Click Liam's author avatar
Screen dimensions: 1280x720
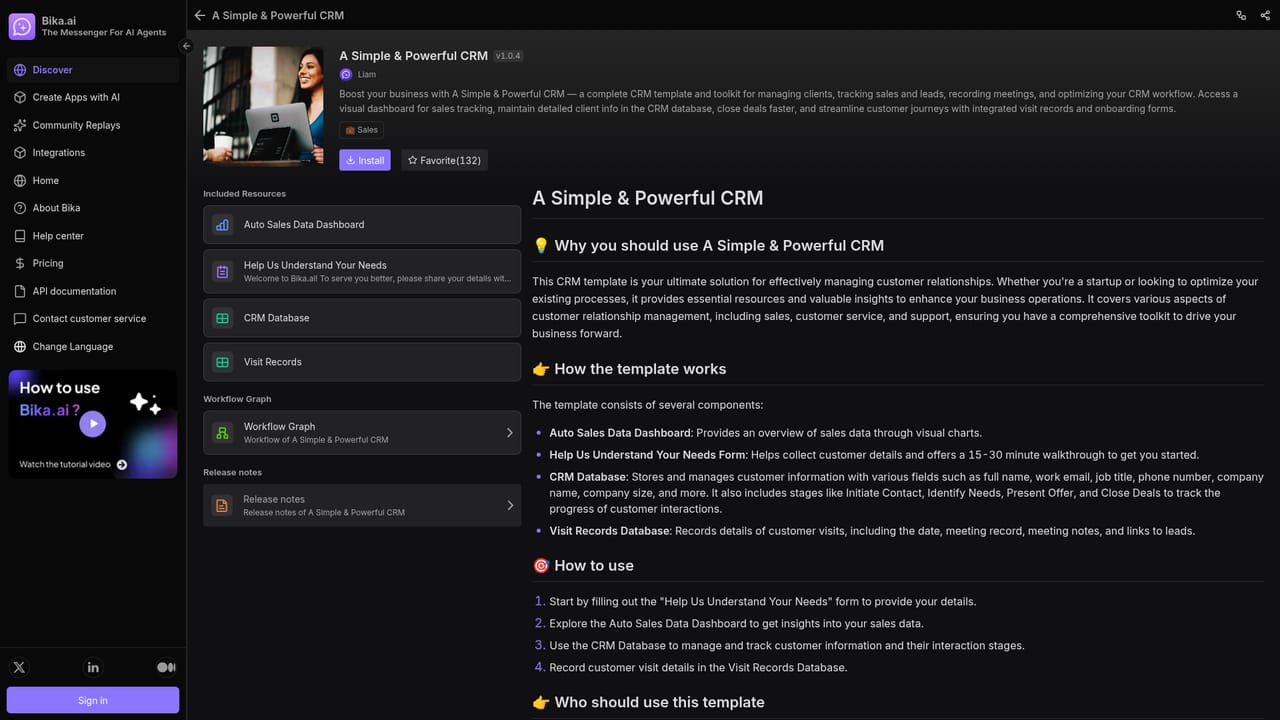346,74
